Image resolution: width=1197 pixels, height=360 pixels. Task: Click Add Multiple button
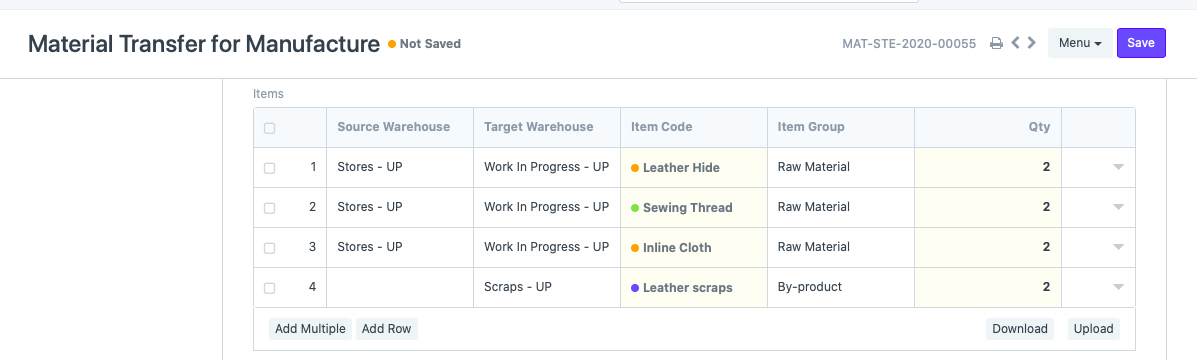pyautogui.click(x=311, y=329)
